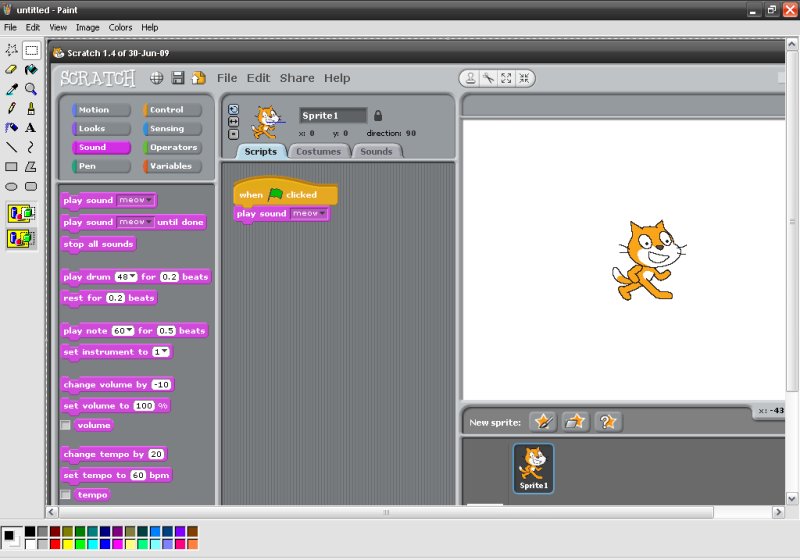The height and width of the screenshot is (560, 800).
Task: Pick the black color swatch in Paint palette
Action: pos(30,531)
